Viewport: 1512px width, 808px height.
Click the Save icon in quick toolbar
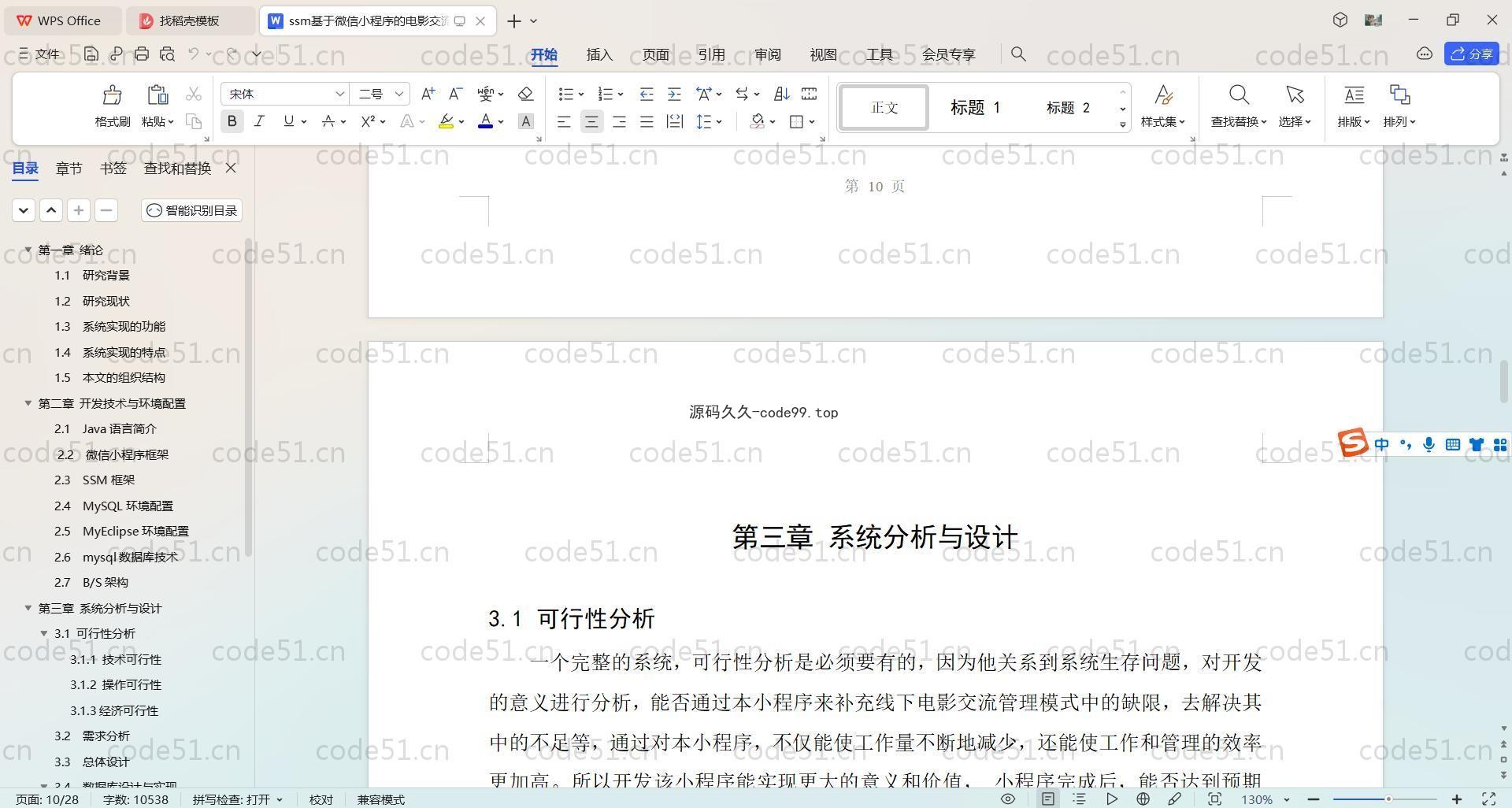pyautogui.click(x=91, y=54)
